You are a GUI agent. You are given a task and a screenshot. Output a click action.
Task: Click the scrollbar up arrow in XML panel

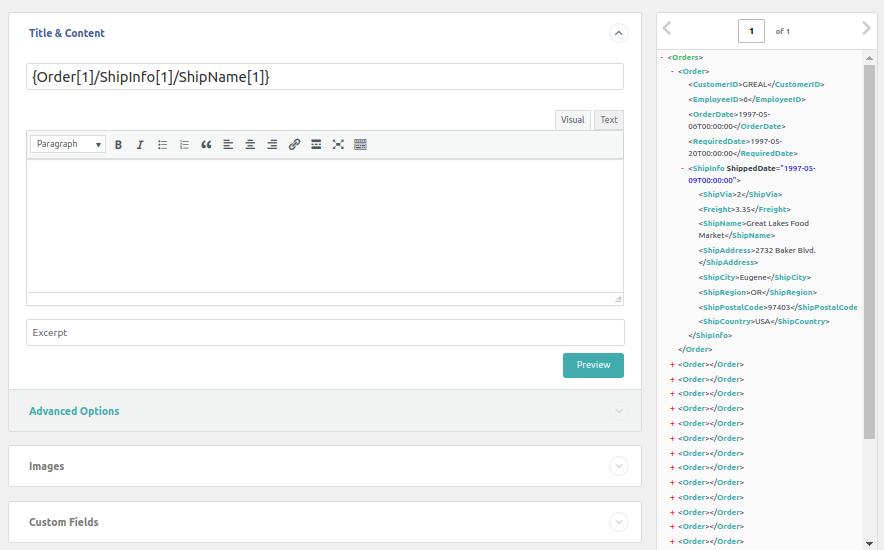point(869,57)
